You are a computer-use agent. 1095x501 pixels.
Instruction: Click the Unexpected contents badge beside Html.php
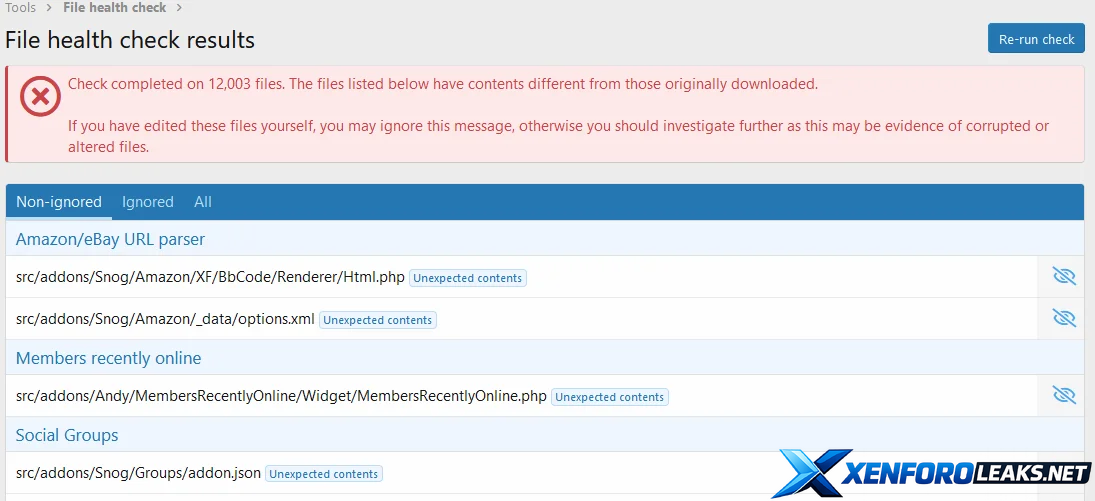click(468, 278)
